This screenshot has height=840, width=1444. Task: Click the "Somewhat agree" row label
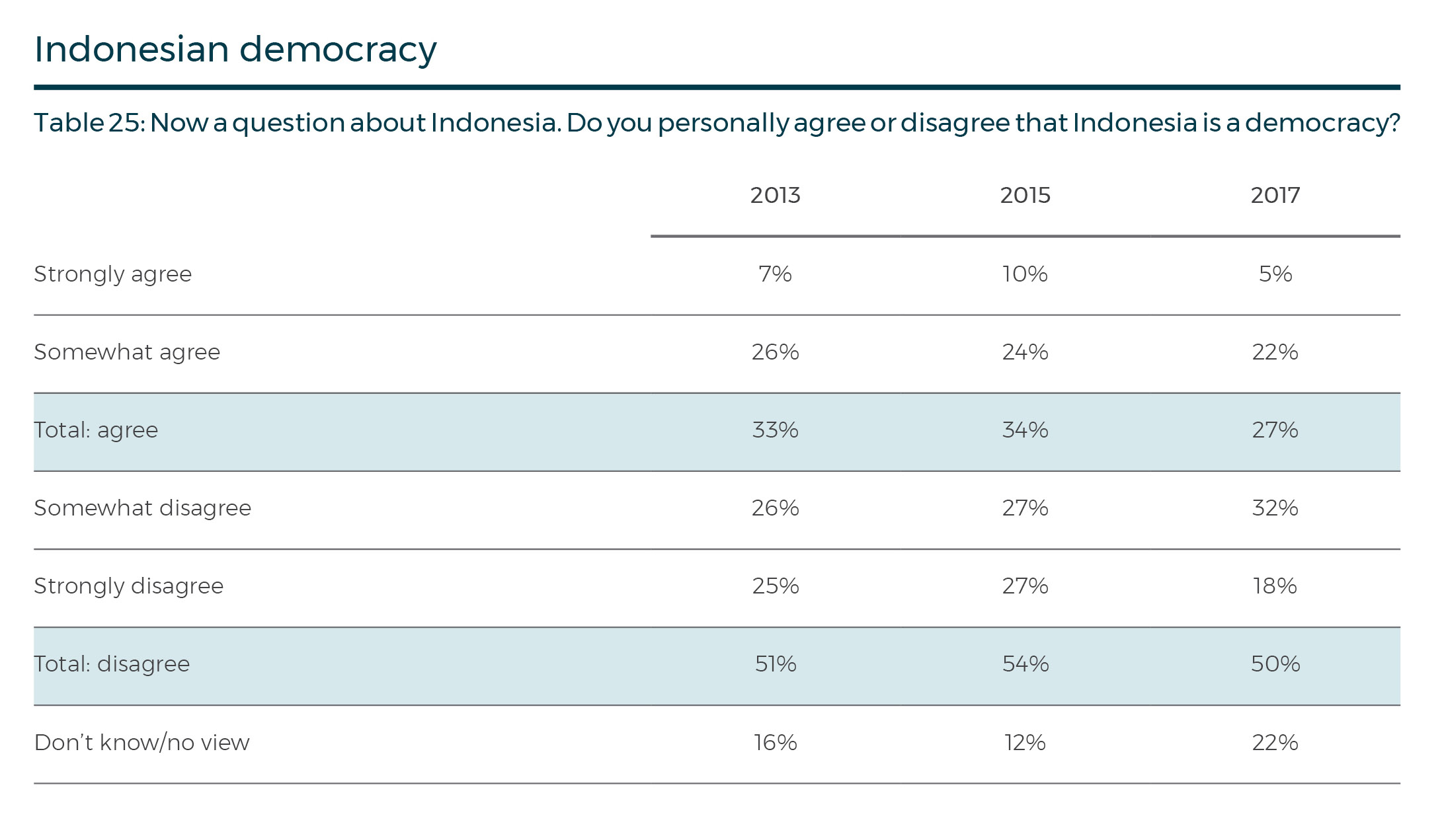(127, 352)
